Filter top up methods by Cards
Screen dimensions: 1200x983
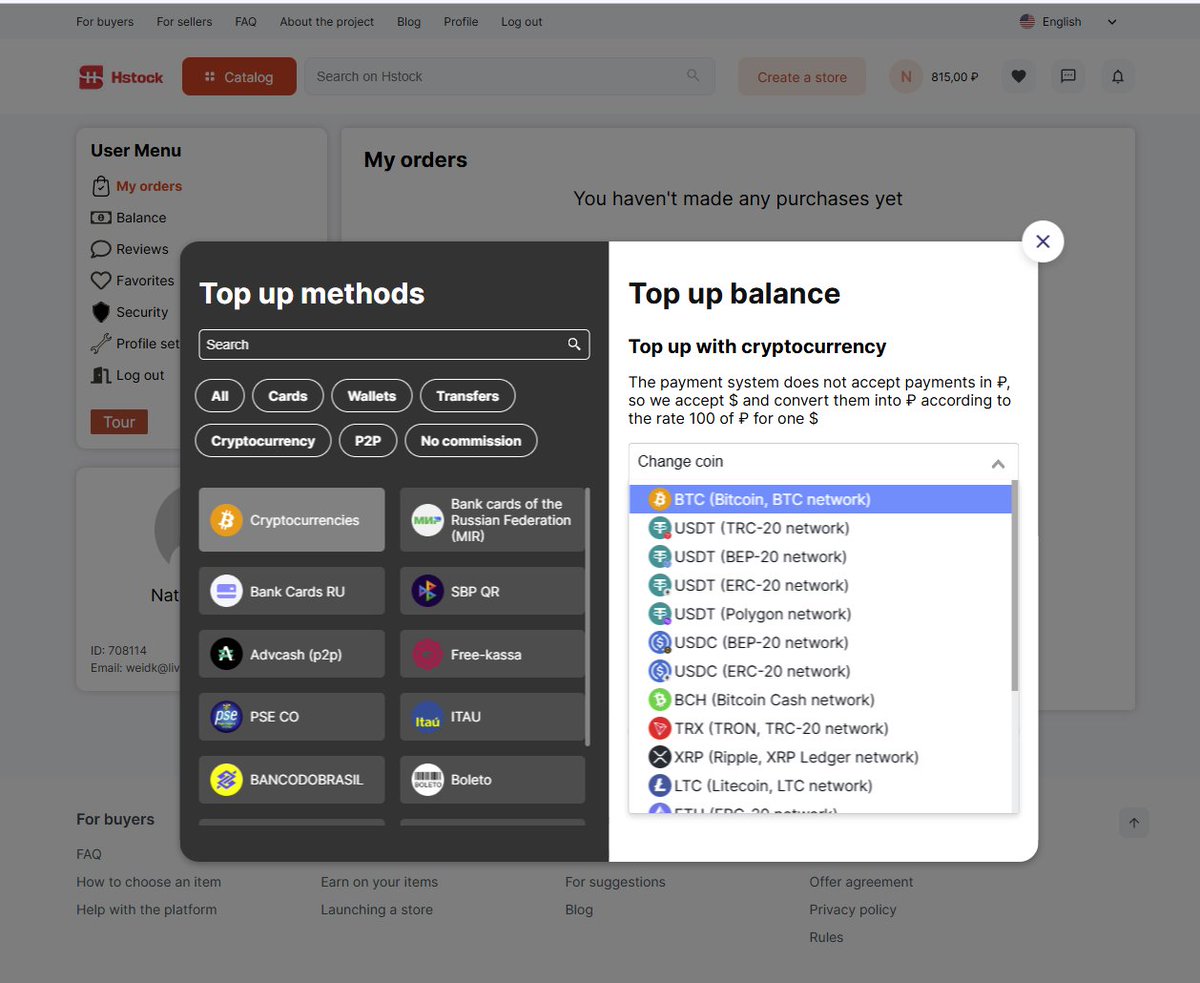(x=288, y=396)
